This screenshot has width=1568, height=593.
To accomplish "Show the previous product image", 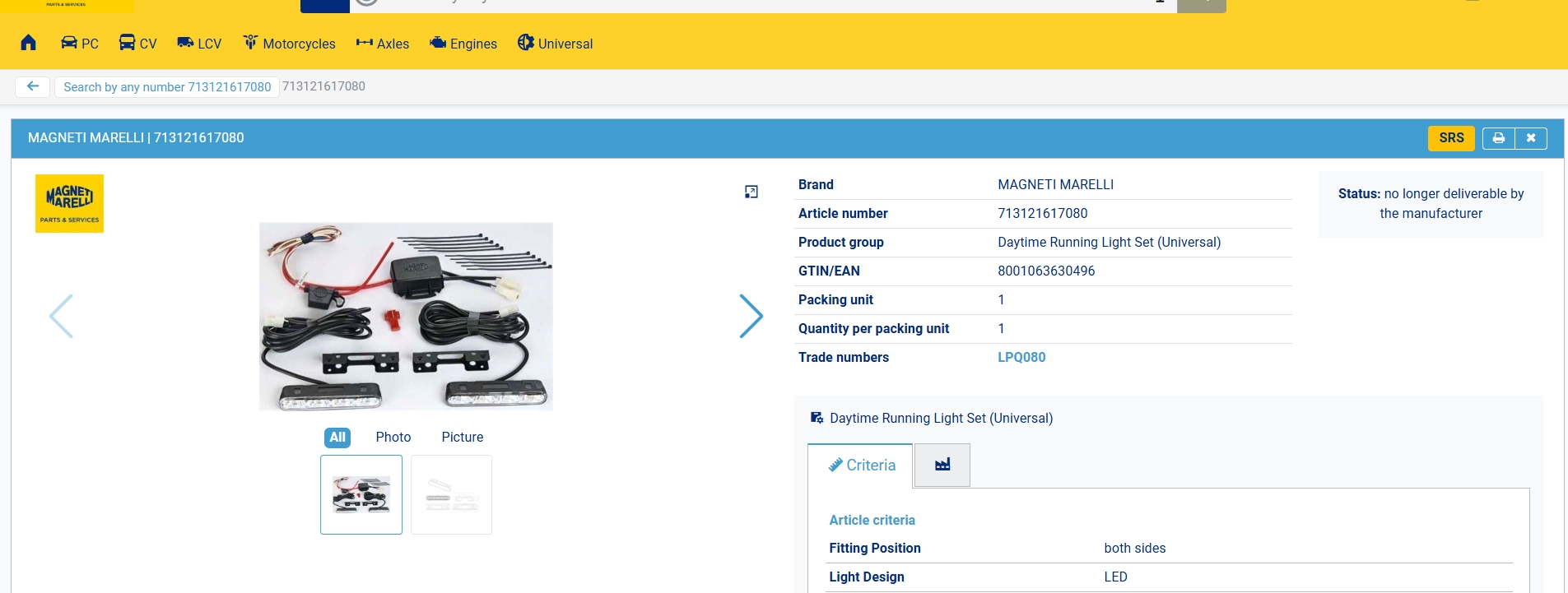I will click(x=62, y=316).
